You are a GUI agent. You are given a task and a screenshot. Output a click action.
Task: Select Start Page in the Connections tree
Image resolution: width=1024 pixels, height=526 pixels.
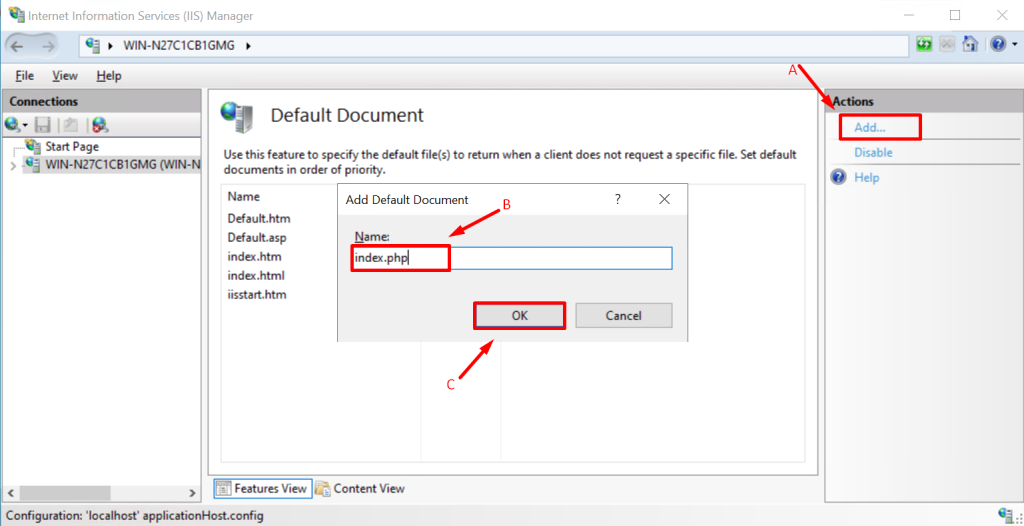[x=71, y=146]
